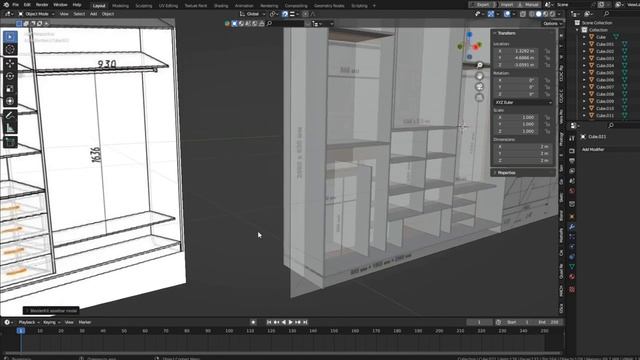The height and width of the screenshot is (360, 640).
Task: Toggle auto keying record button
Action: coord(253,322)
